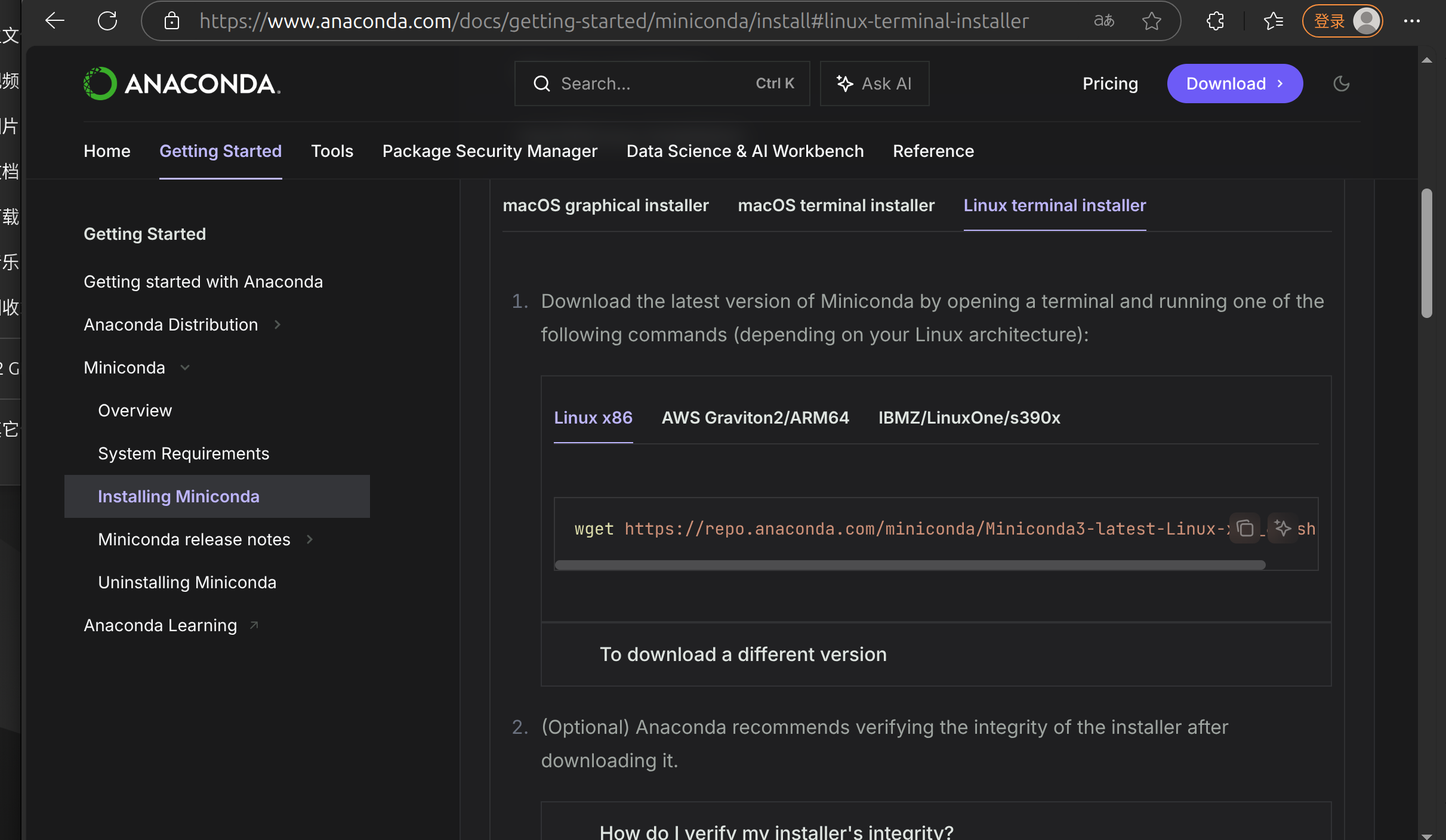Expand Miniconda release notes chevron
This screenshot has height=840, width=1446.
point(310,539)
